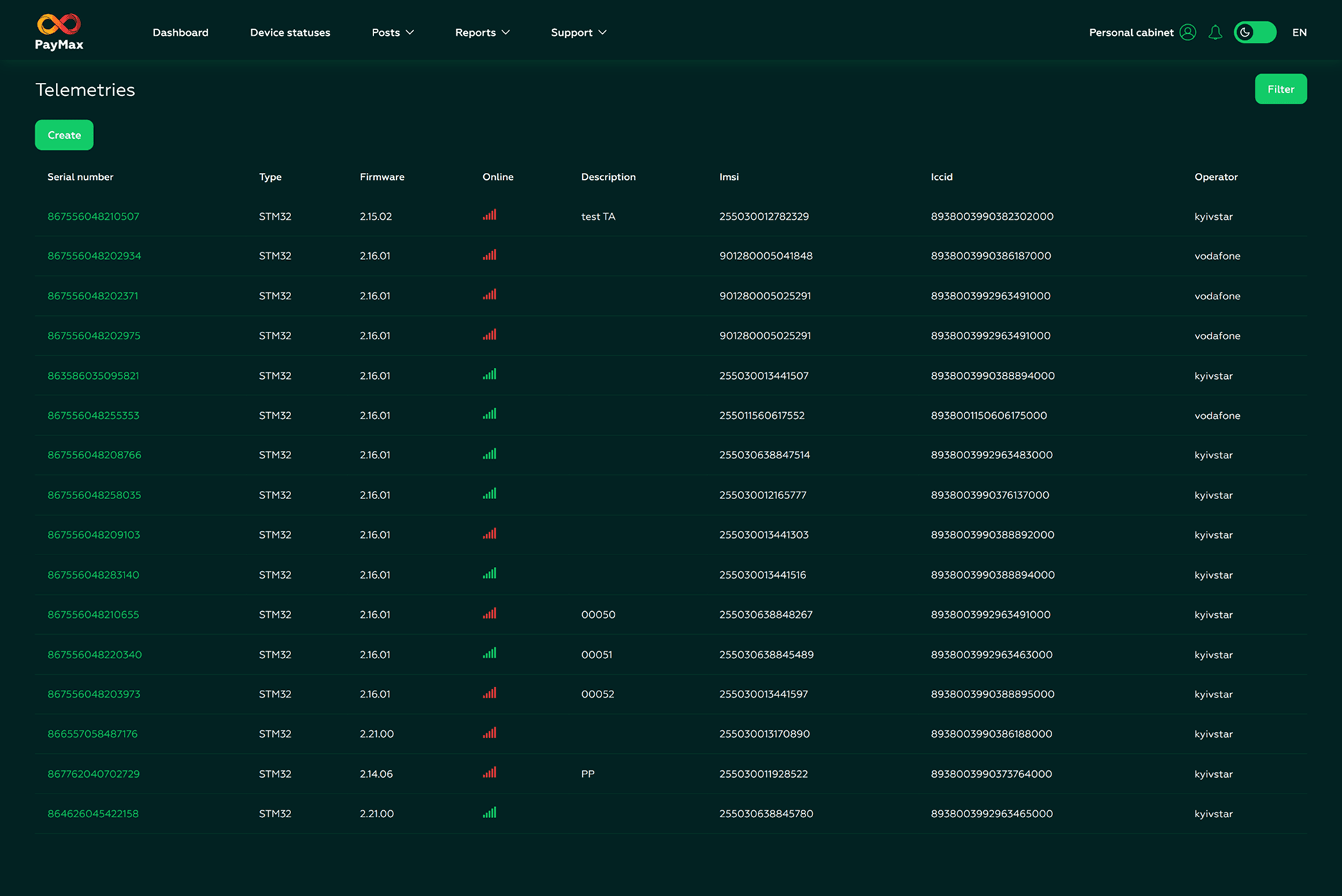Go to the Dashboard page
The width and height of the screenshot is (1342, 896).
tap(180, 32)
